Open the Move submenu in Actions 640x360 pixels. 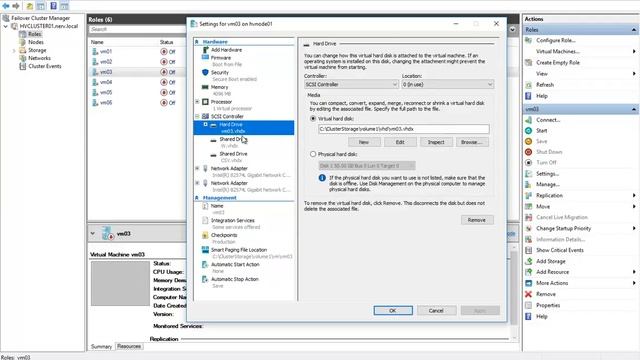[x=543, y=207]
